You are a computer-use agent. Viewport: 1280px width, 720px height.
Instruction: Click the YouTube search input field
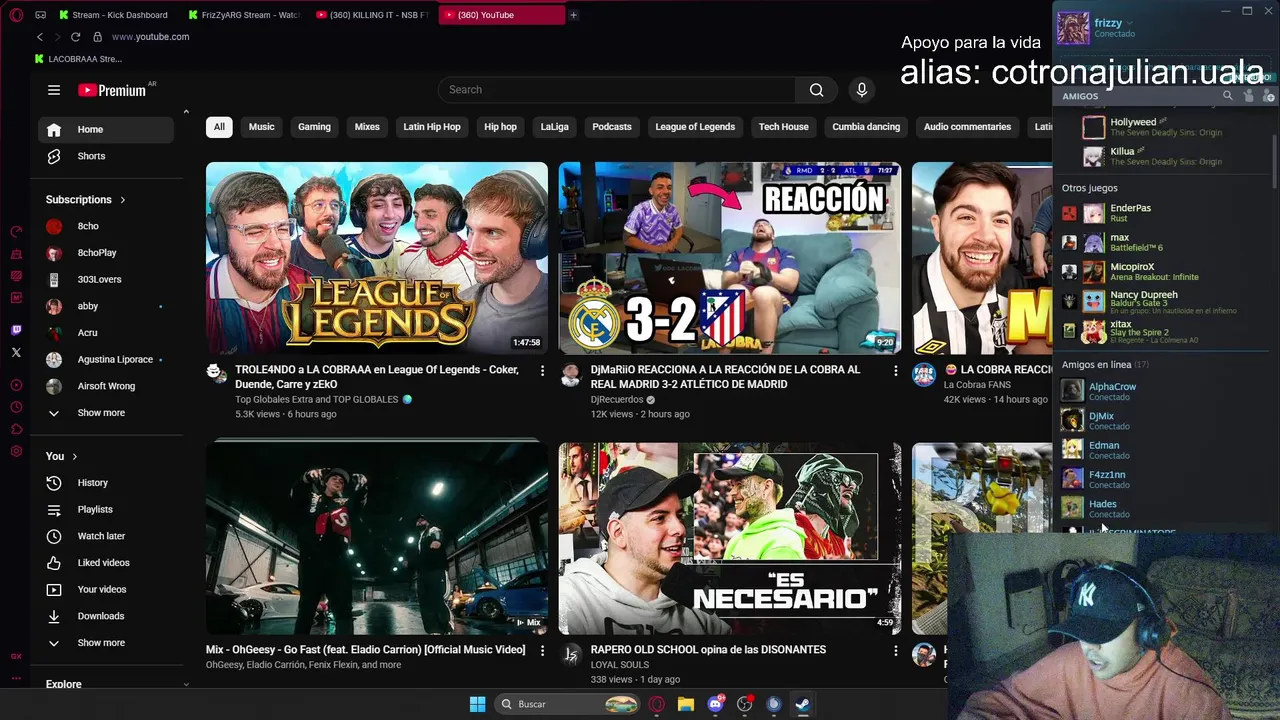[616, 90]
